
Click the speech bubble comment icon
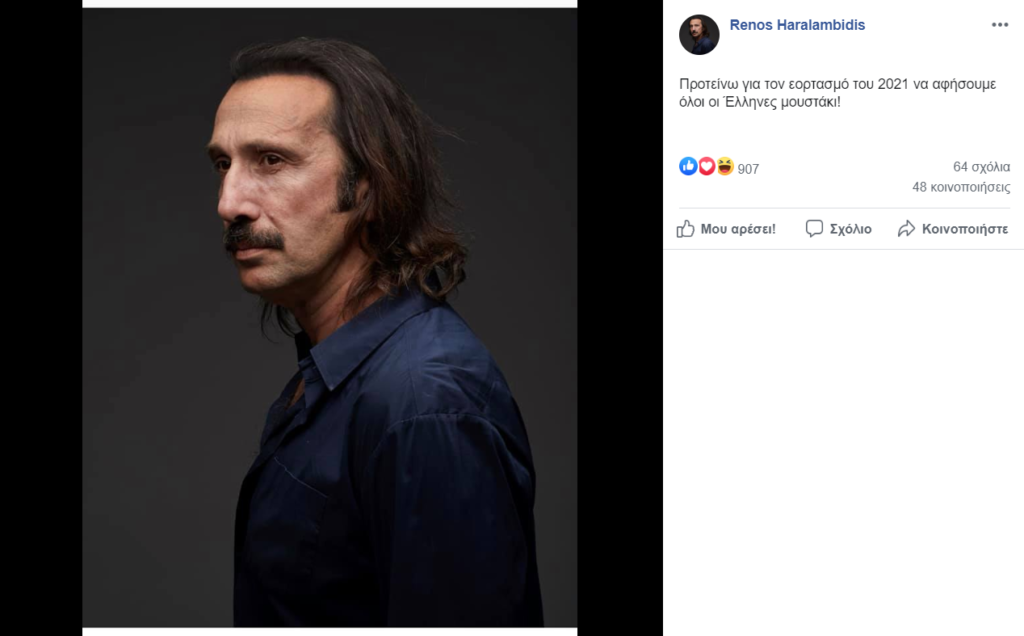(814, 229)
